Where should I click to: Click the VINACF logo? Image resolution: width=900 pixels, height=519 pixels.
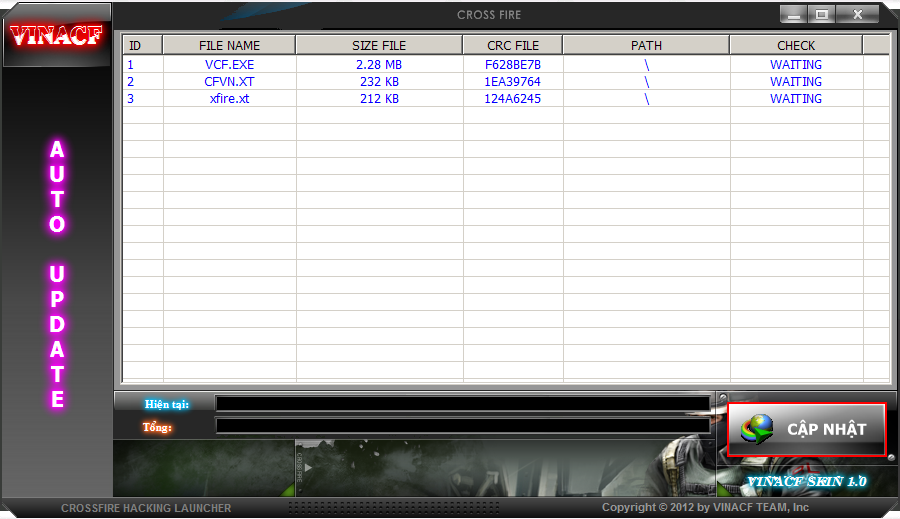coord(56,36)
